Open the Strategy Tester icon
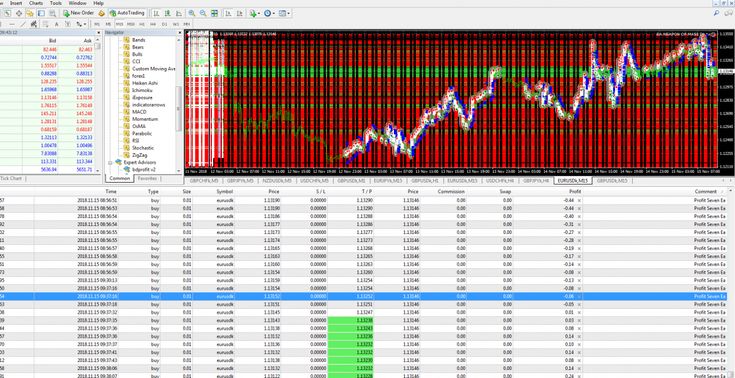 (x=52, y=13)
